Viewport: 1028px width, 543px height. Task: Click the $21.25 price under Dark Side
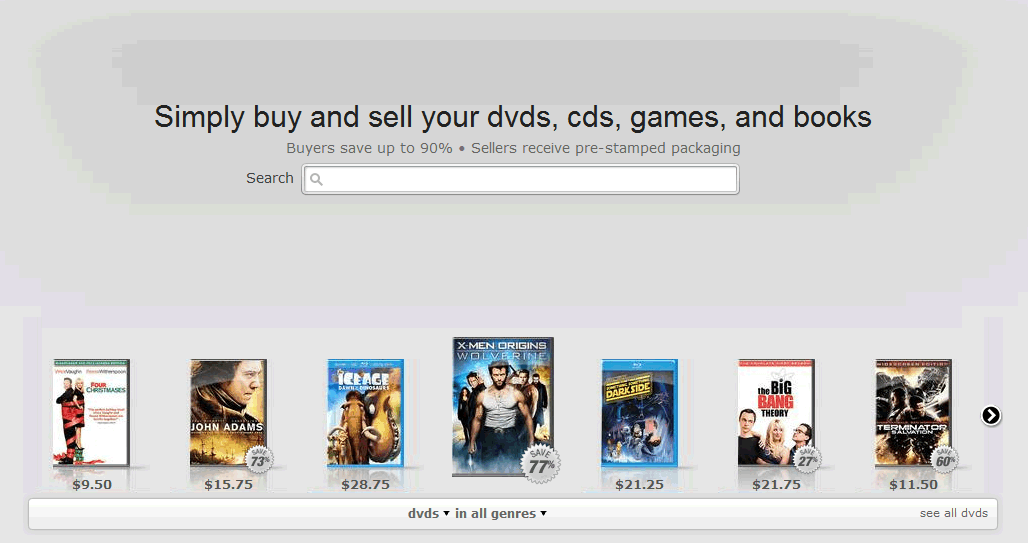[639, 485]
